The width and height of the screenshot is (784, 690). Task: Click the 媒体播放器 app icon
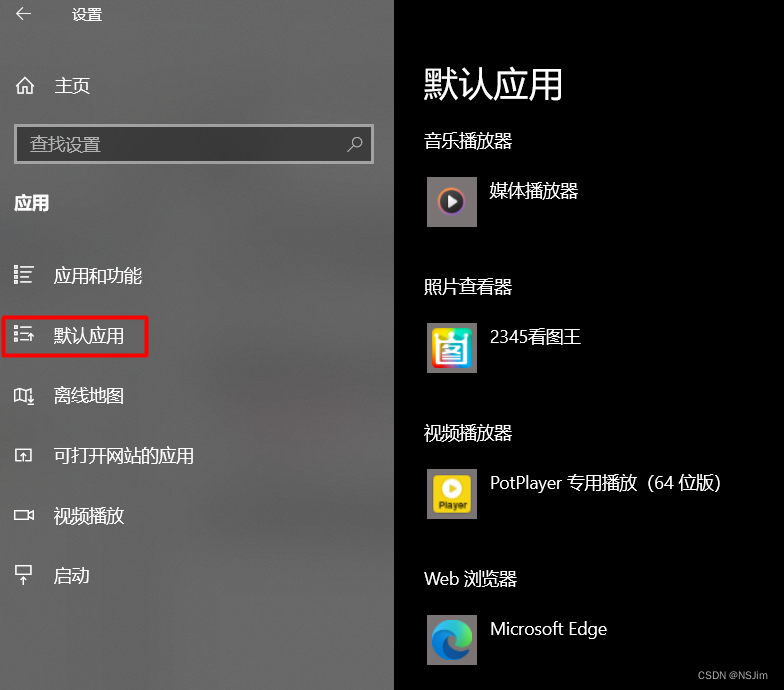452,202
